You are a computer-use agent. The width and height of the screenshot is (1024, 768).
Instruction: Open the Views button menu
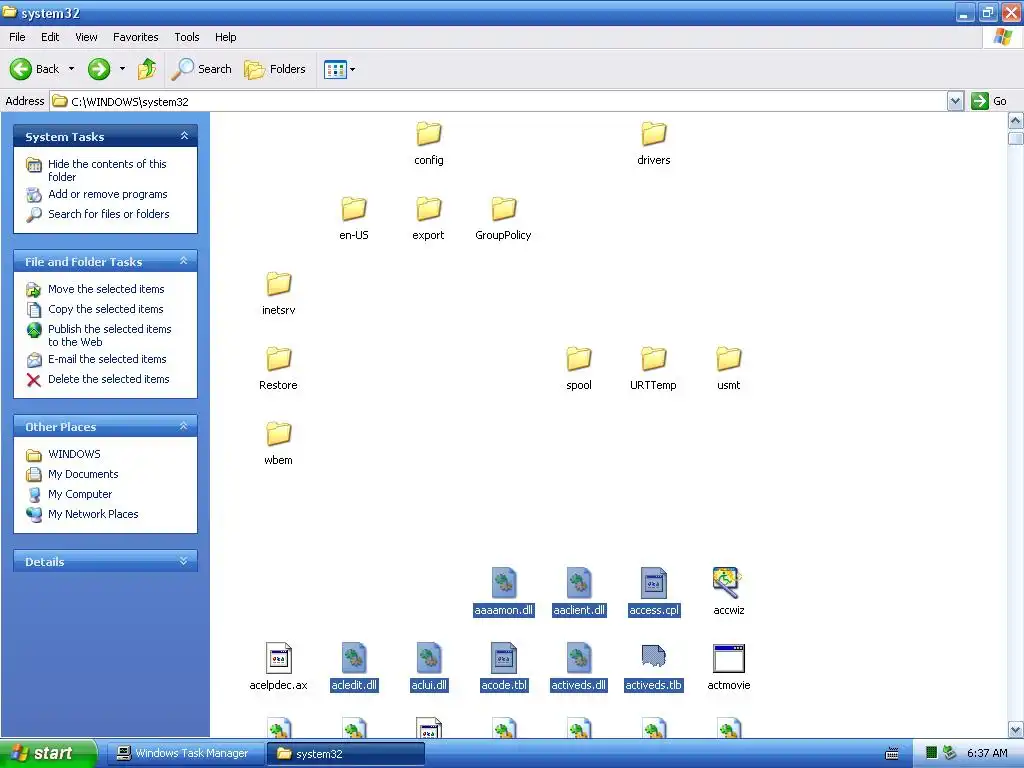pyautogui.click(x=340, y=69)
